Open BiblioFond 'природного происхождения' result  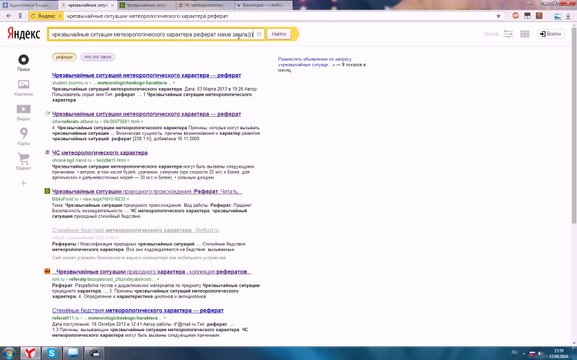tap(146, 191)
